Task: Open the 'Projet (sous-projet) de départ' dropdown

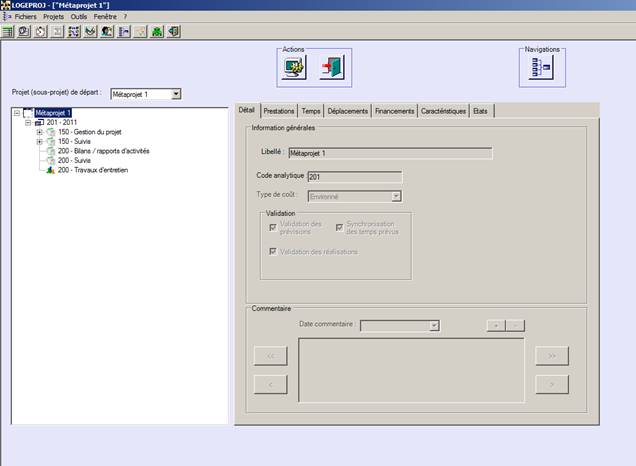Action: tap(176, 94)
